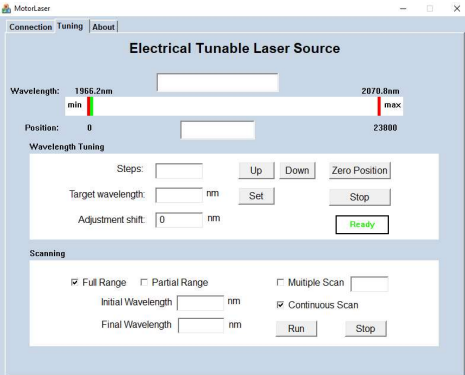
Task: Click the Zero Position button
Action: [360, 170]
